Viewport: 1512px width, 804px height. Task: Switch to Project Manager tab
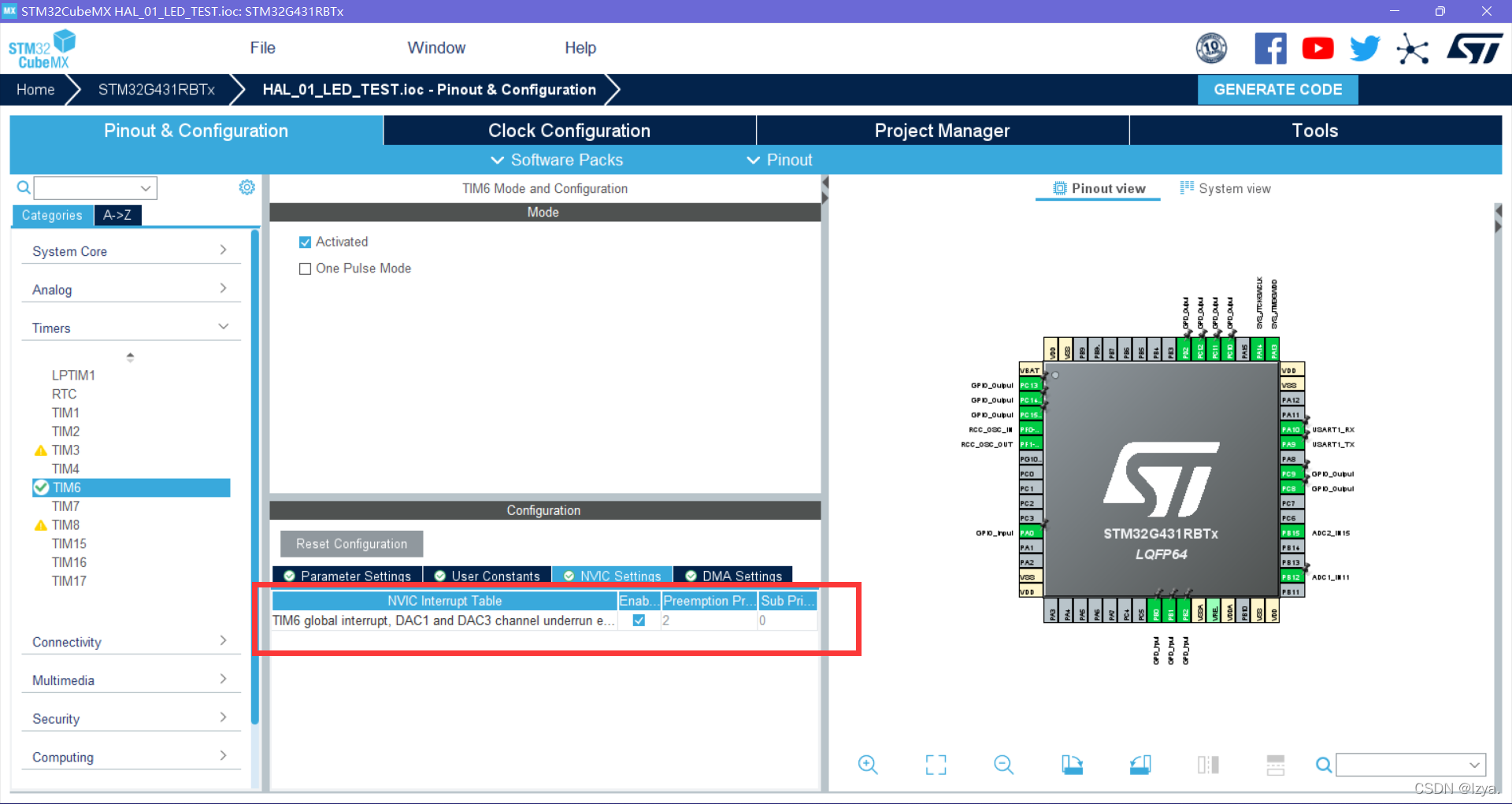point(942,131)
